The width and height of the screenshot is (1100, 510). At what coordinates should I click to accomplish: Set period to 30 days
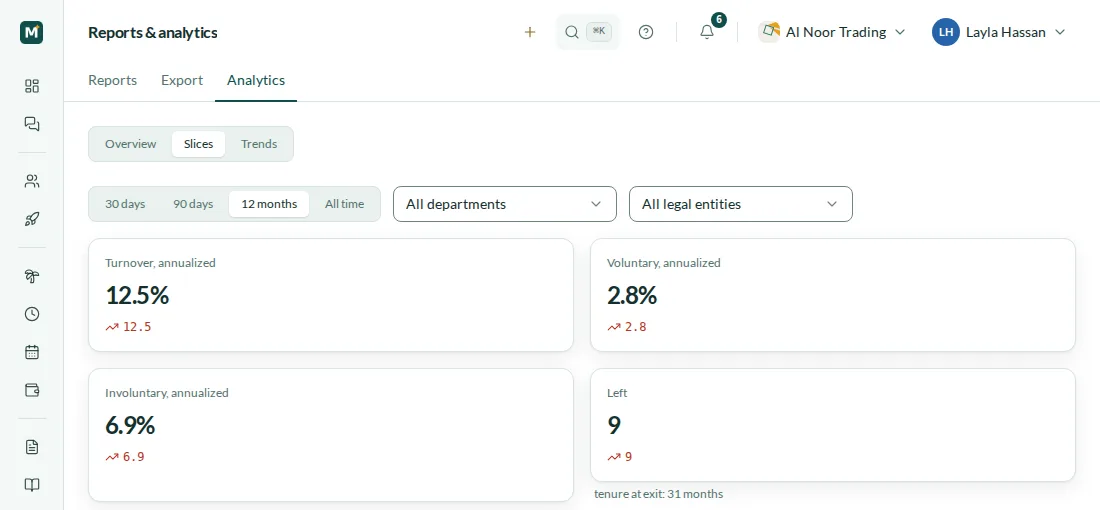[x=125, y=204]
